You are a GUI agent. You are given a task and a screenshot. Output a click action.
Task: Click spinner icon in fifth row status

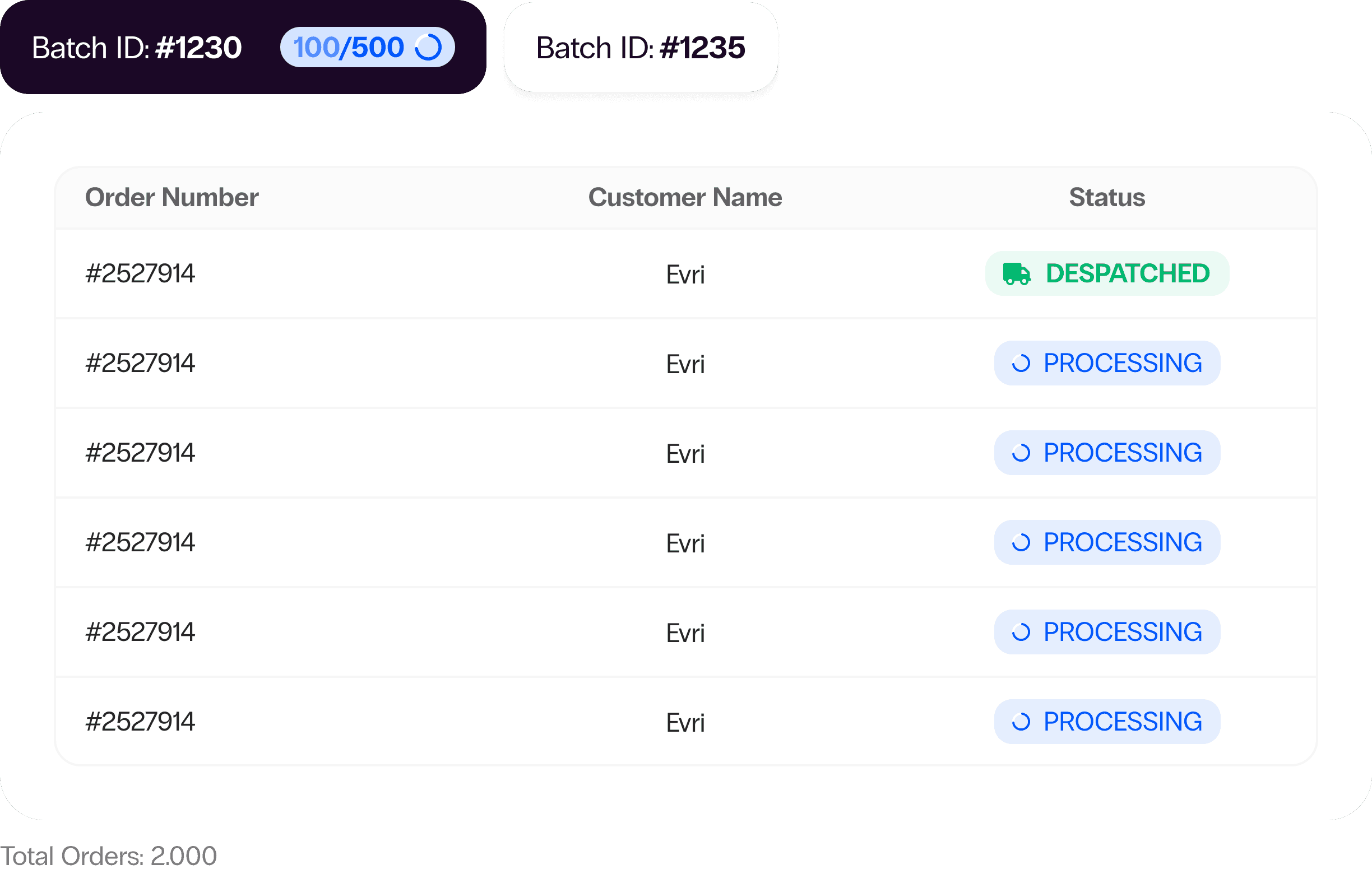(1021, 632)
